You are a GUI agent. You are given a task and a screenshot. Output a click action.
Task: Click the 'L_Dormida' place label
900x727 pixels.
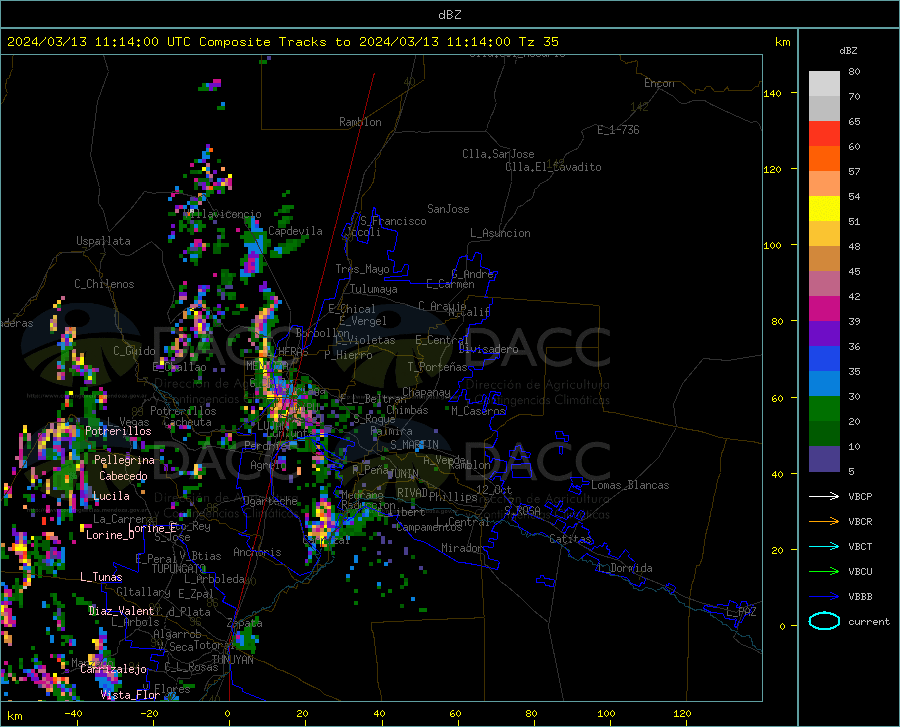click(624, 568)
